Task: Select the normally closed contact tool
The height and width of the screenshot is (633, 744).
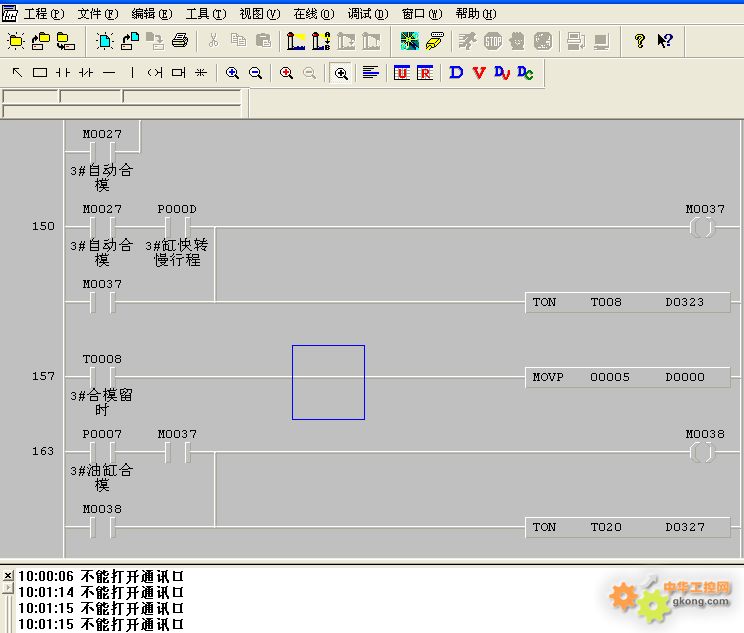Action: point(86,73)
